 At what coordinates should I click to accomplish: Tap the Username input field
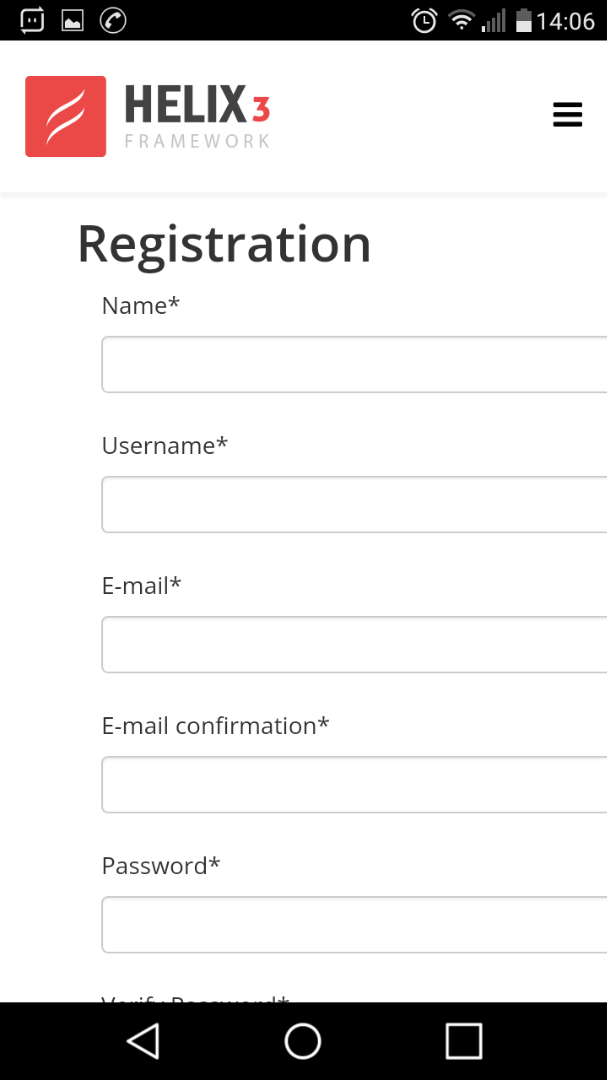[x=354, y=505]
